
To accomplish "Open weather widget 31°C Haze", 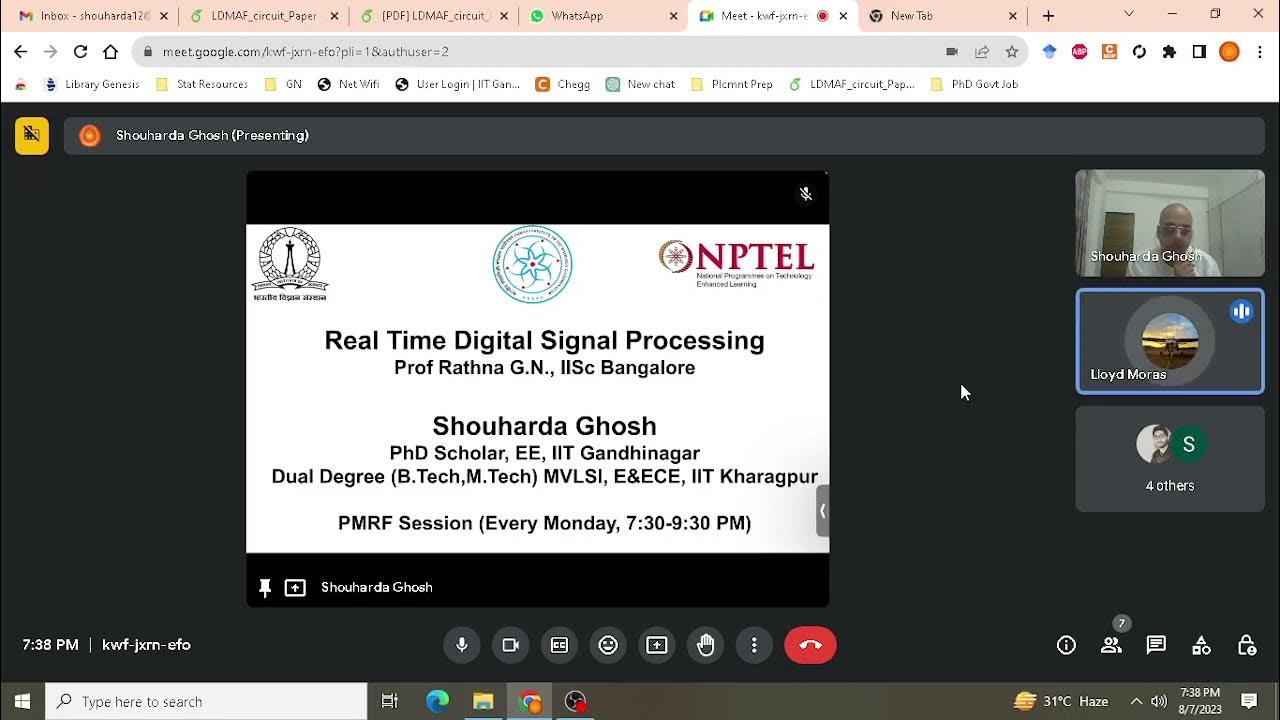I will click(1059, 701).
